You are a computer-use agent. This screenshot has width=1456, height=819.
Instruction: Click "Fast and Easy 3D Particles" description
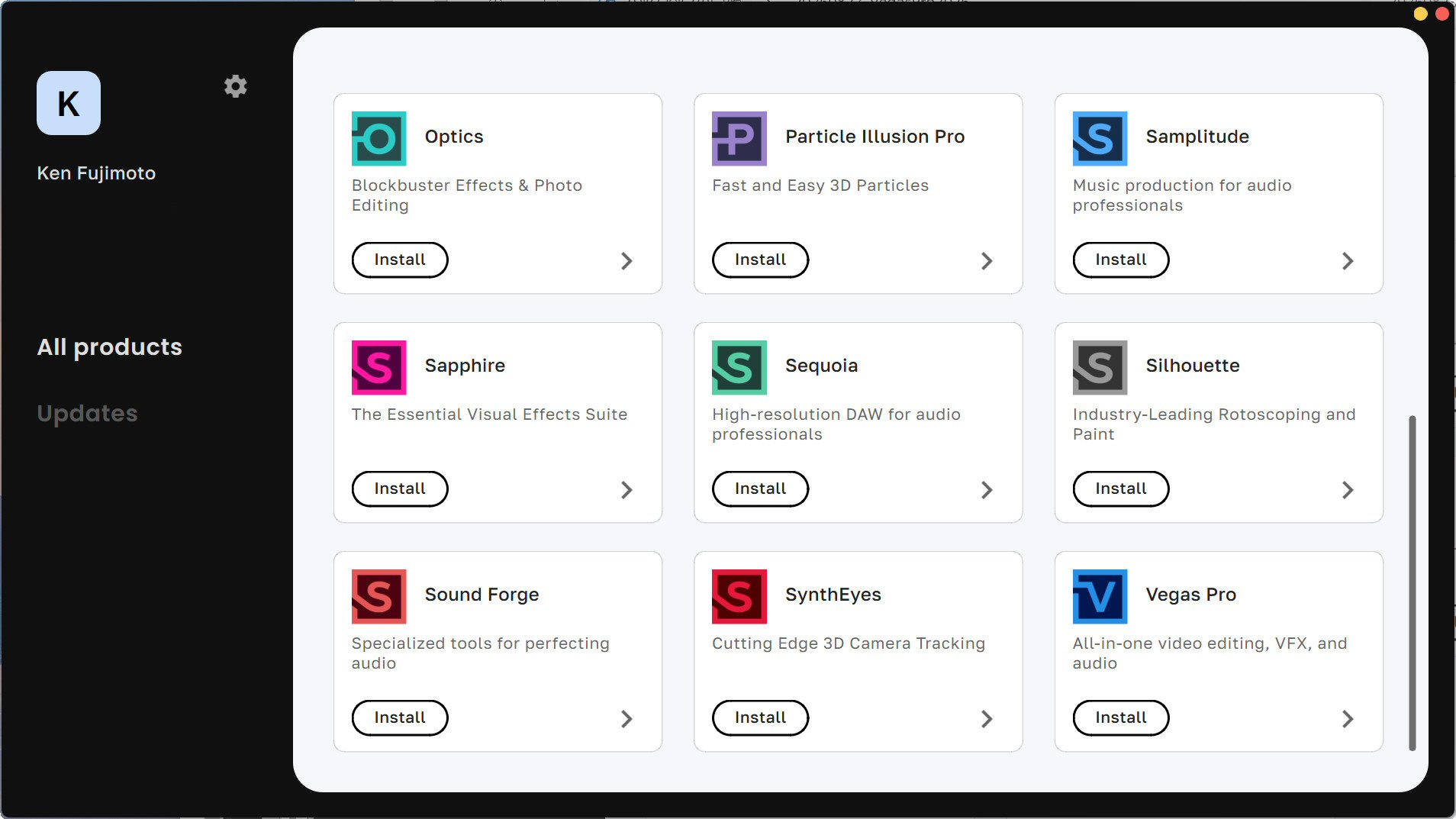(x=820, y=185)
